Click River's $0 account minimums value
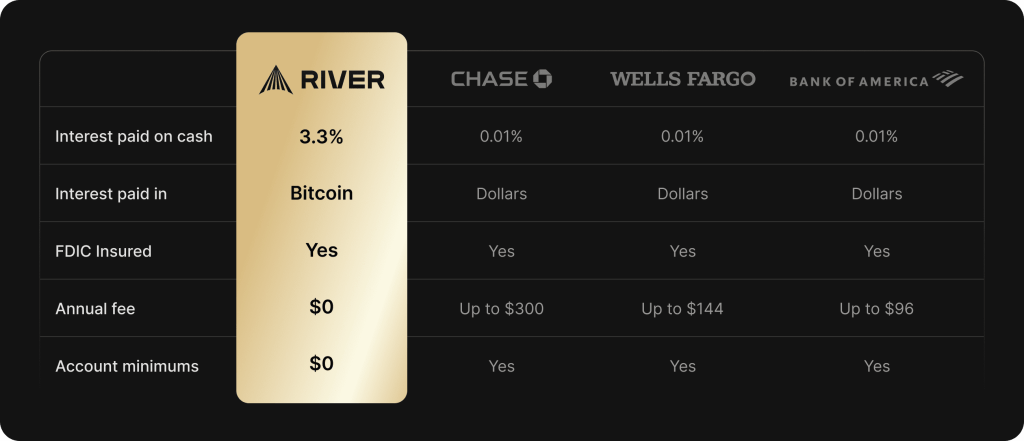Screen dimensions: 1024x441 (x=321, y=364)
